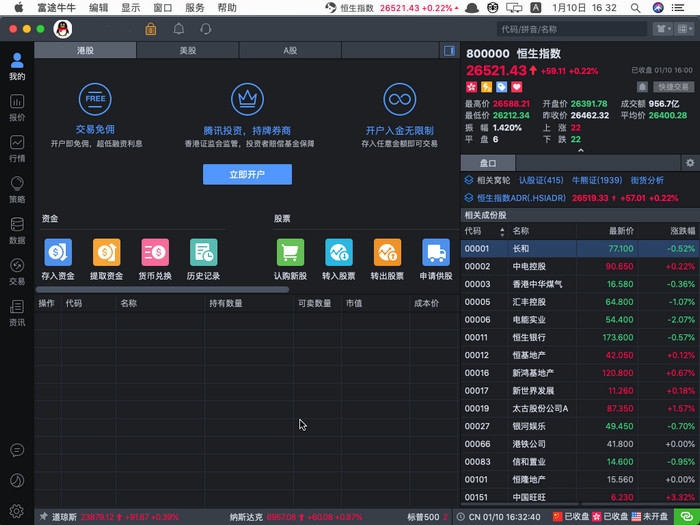Toggle price alert bell for 恒生指数
The width and height of the screenshot is (700, 525).
644,87
